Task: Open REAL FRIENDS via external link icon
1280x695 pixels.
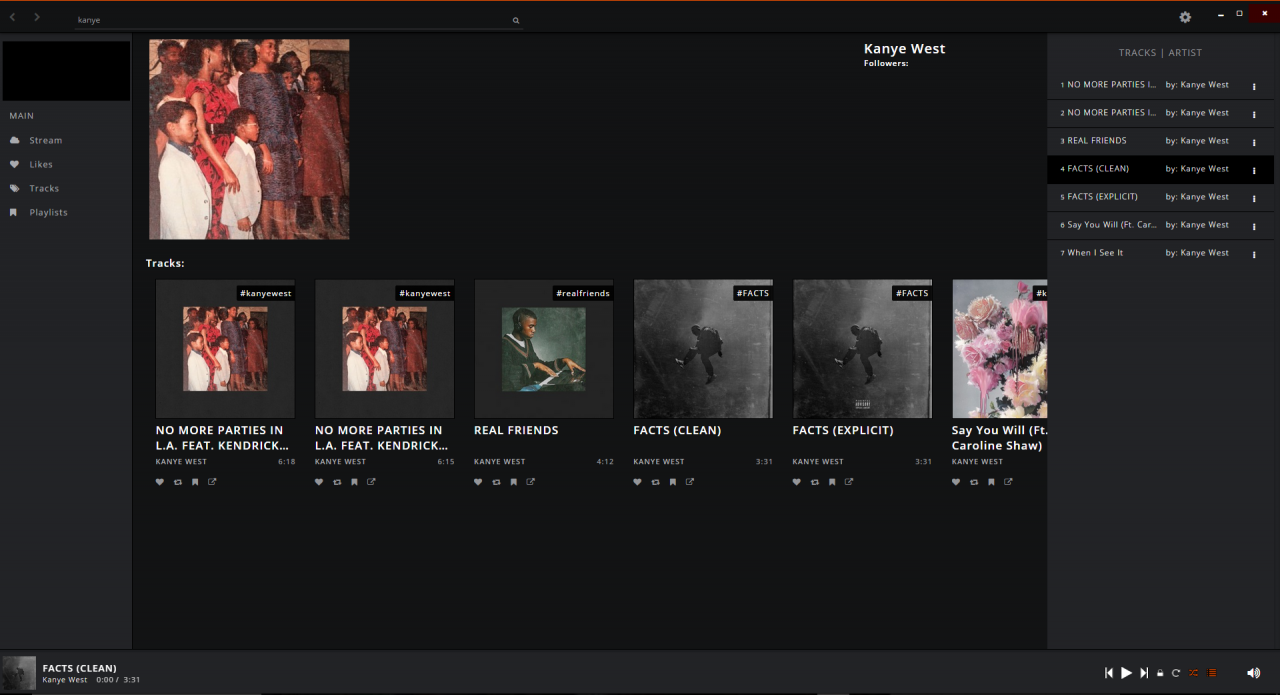Action: 530,482
